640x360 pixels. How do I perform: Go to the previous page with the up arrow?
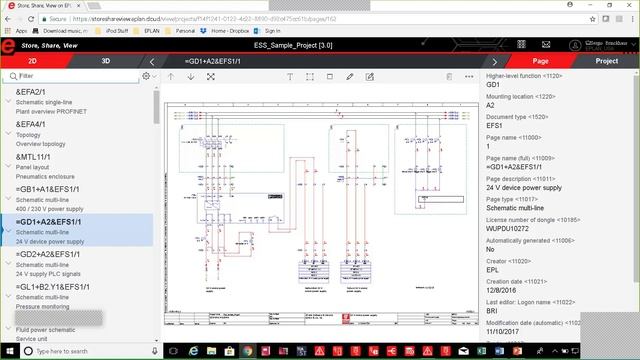(171, 76)
